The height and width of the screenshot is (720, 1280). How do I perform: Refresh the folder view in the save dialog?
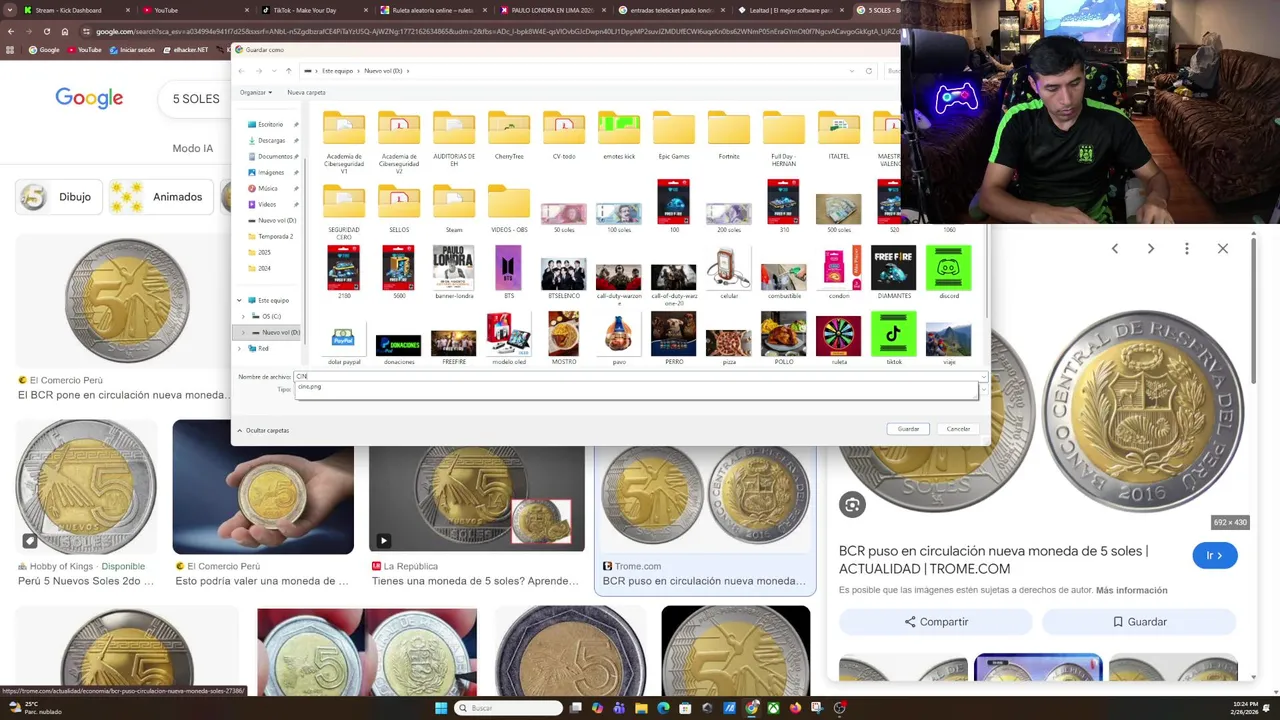[x=868, y=71]
